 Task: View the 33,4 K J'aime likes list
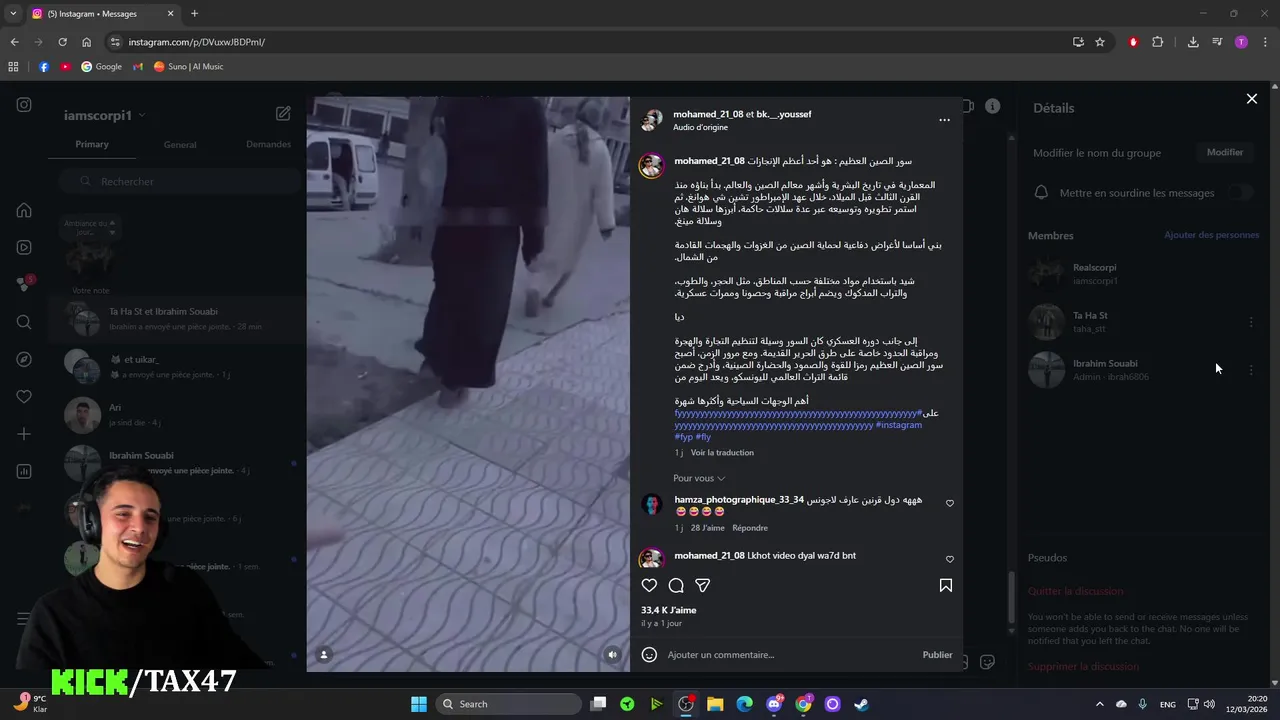(x=668, y=610)
